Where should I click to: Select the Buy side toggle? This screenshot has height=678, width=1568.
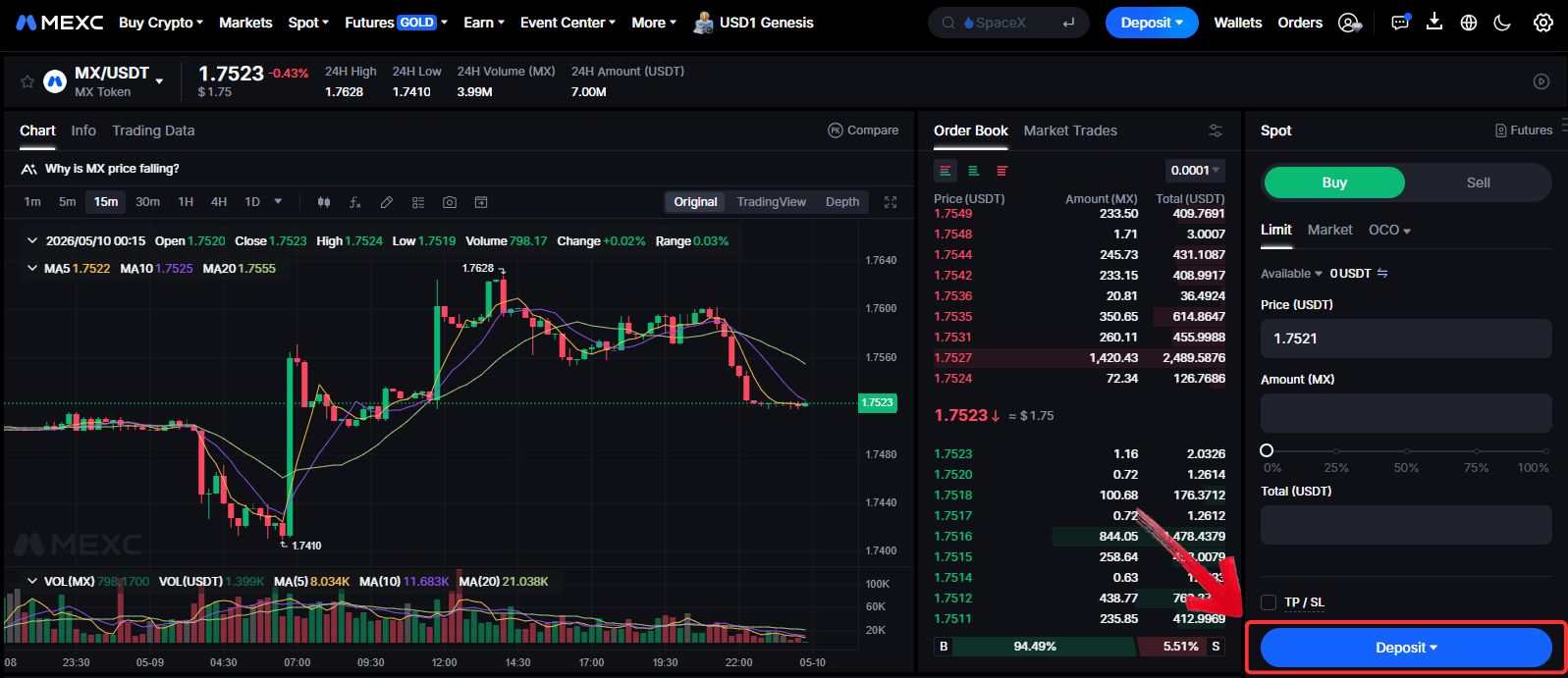pyautogui.click(x=1334, y=183)
